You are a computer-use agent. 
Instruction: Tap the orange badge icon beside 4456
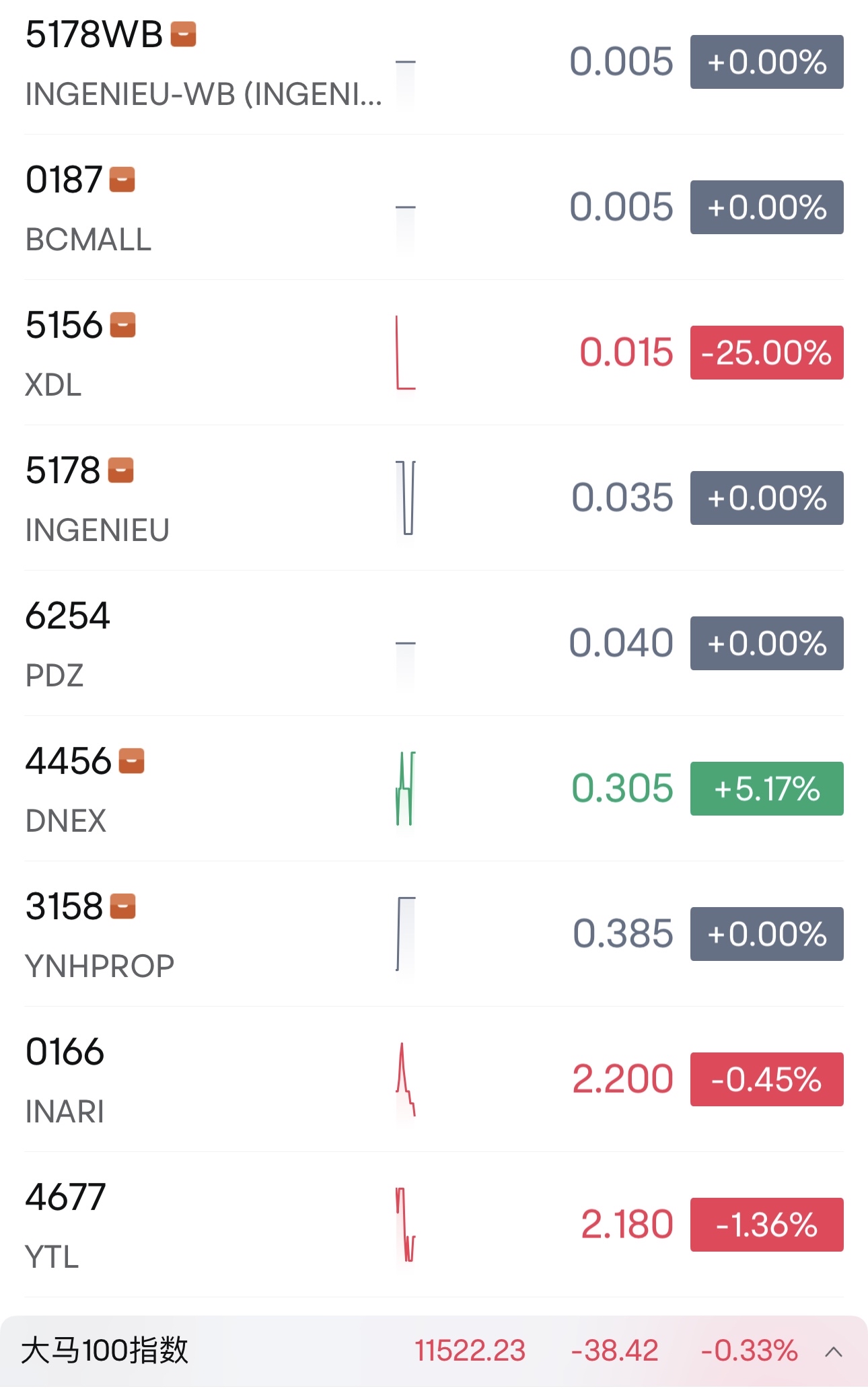tap(131, 761)
